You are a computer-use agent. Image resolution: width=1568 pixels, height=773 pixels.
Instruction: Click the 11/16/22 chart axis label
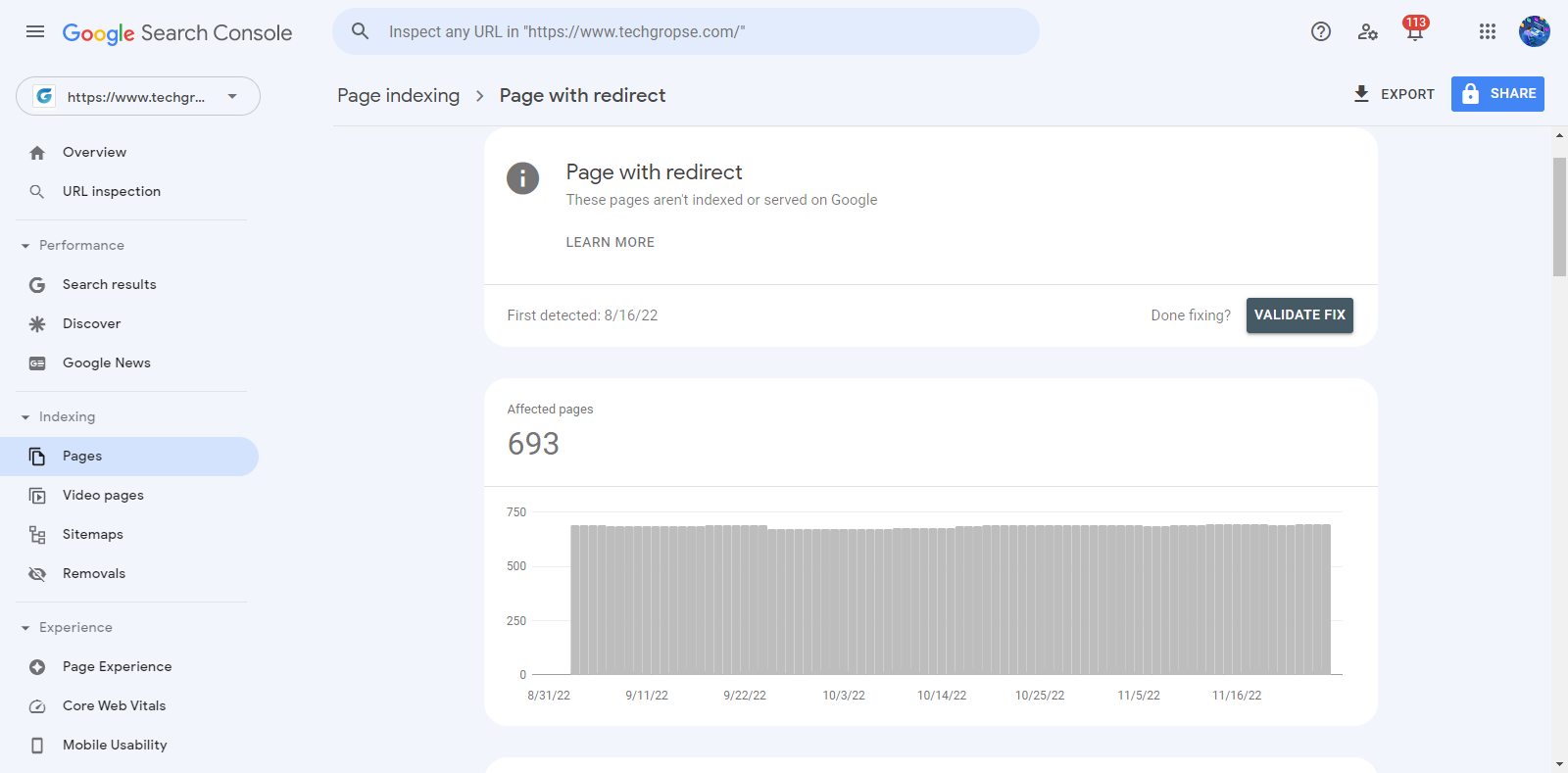pyautogui.click(x=1237, y=696)
